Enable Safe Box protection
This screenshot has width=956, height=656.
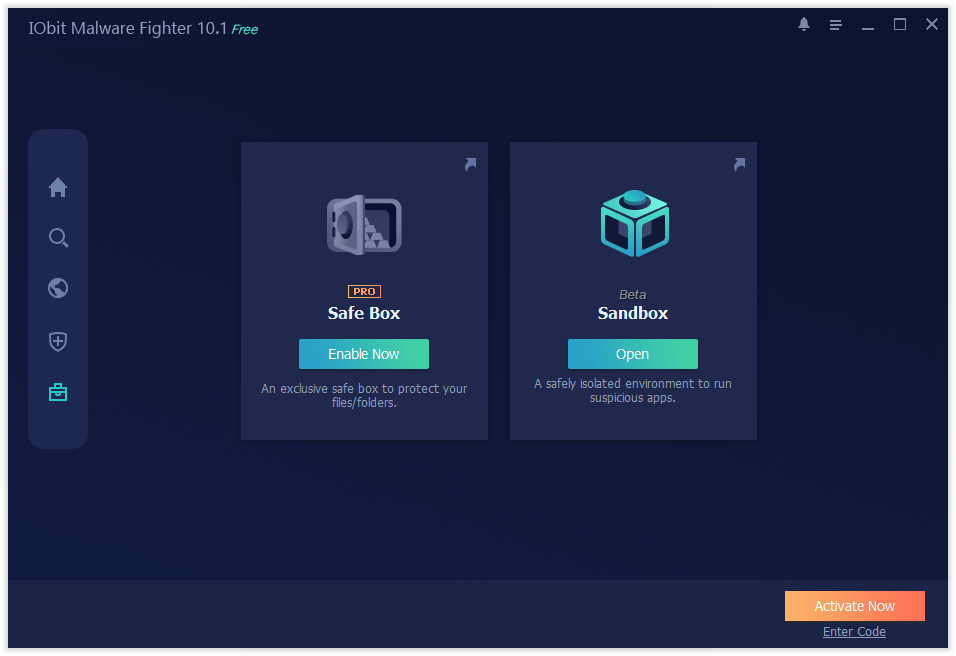click(x=363, y=354)
